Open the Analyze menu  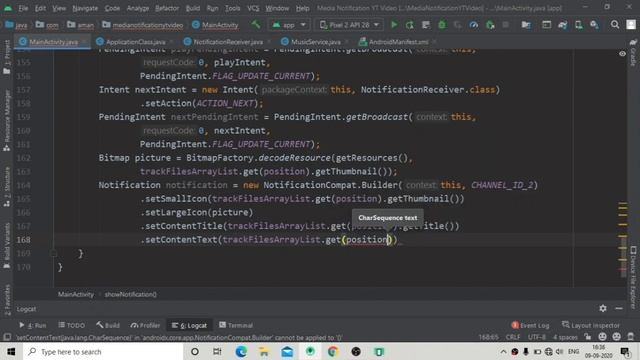pyautogui.click(x=138, y=8)
